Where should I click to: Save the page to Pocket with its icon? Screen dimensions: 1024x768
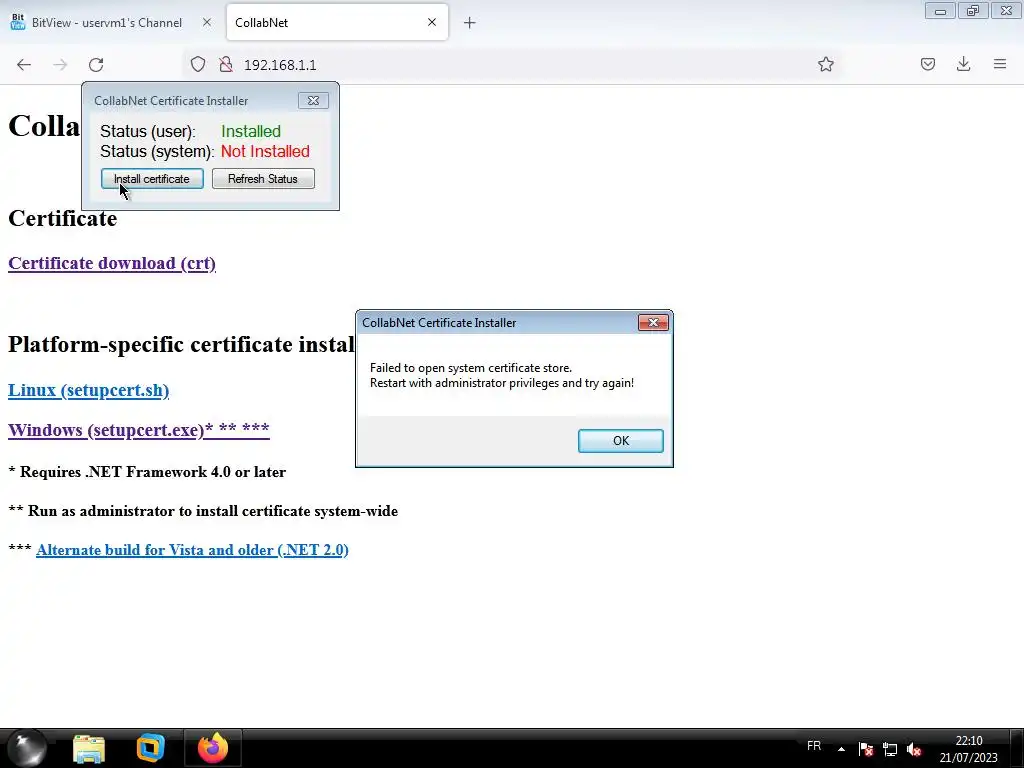[928, 64]
